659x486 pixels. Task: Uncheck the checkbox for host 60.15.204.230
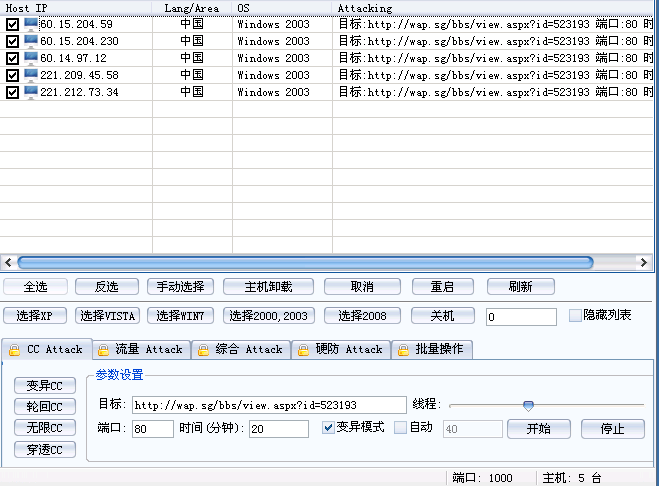point(12,41)
